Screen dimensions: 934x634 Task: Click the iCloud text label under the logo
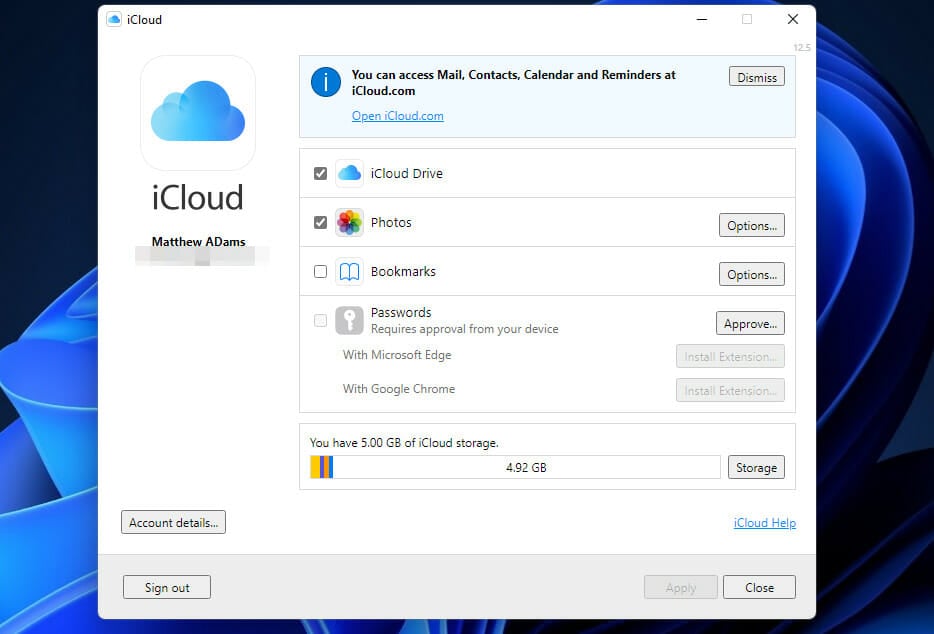click(197, 198)
